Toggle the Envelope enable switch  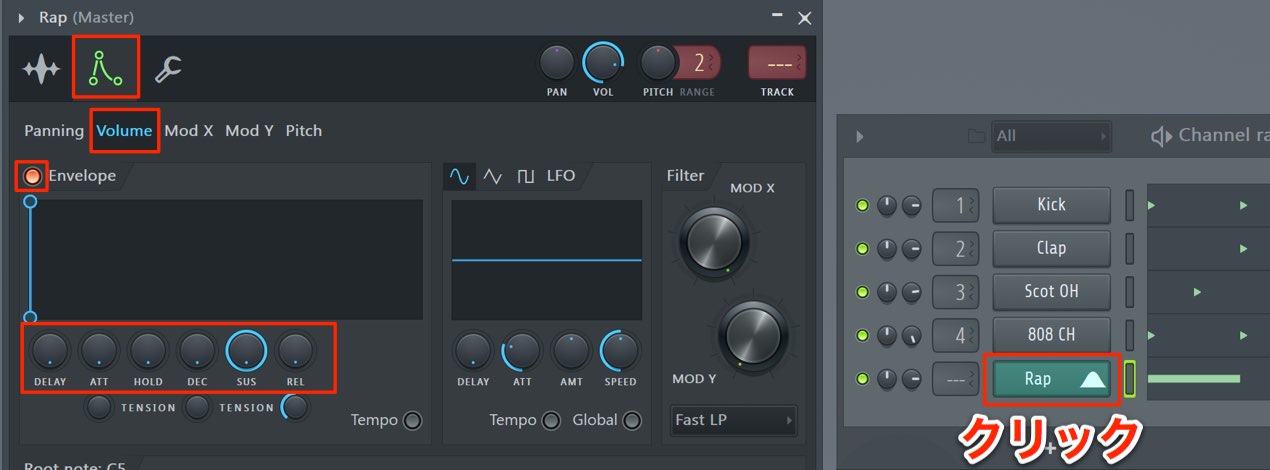coord(32,176)
